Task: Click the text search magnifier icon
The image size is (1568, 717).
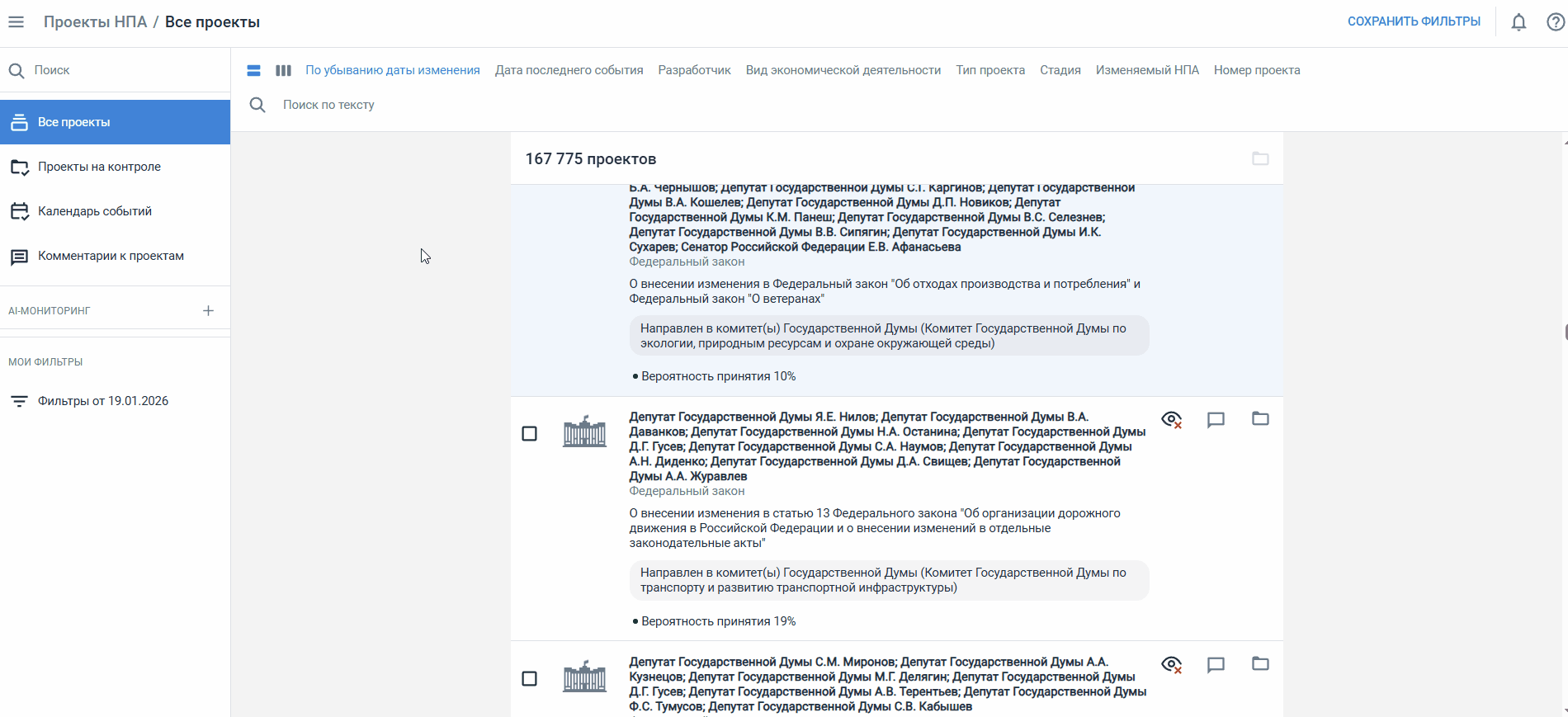Action: tap(257, 105)
